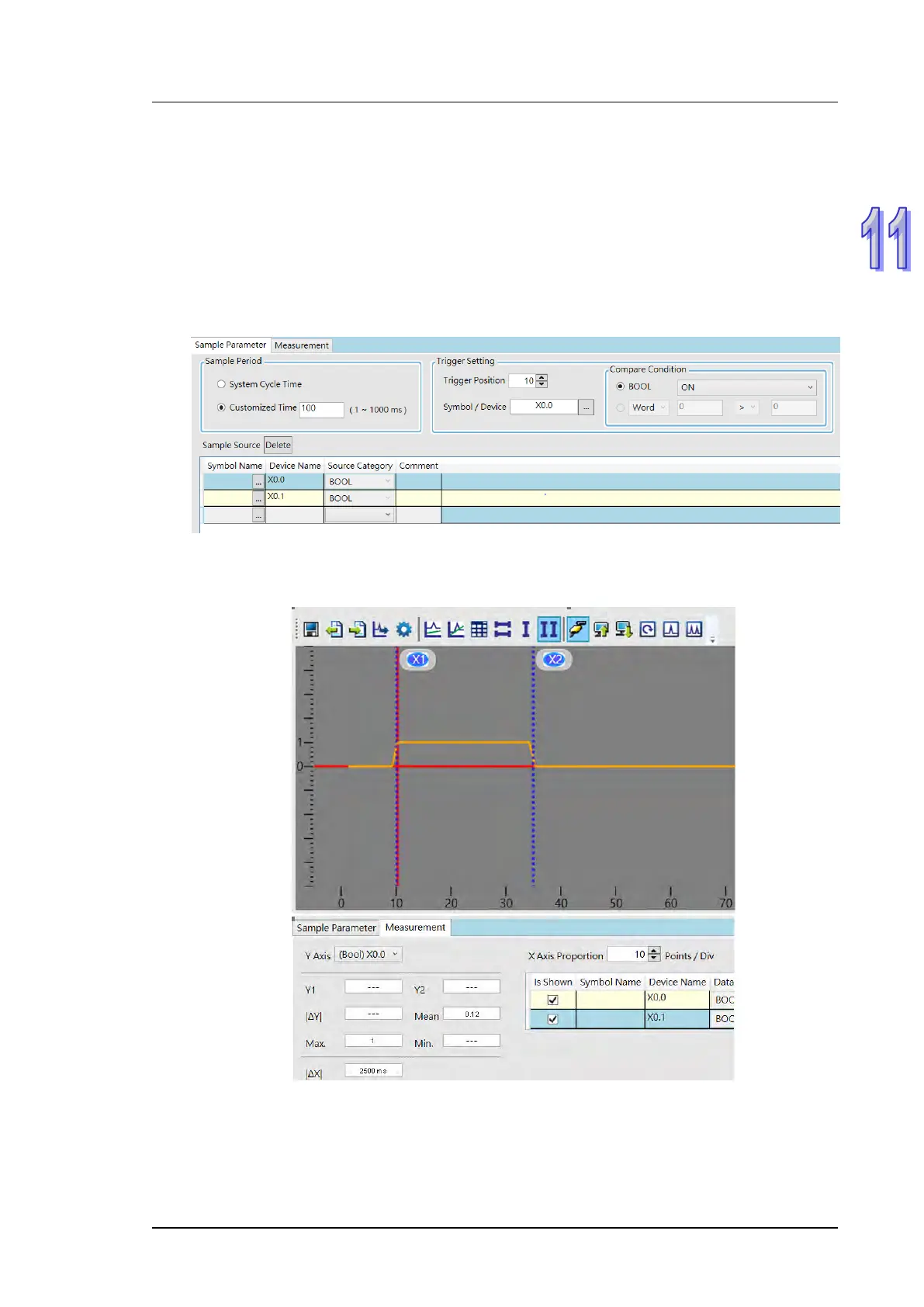Viewport: 924px width, 1307px height.
Task: Click the Mean value field showing 0.12
Action: tap(472, 1014)
